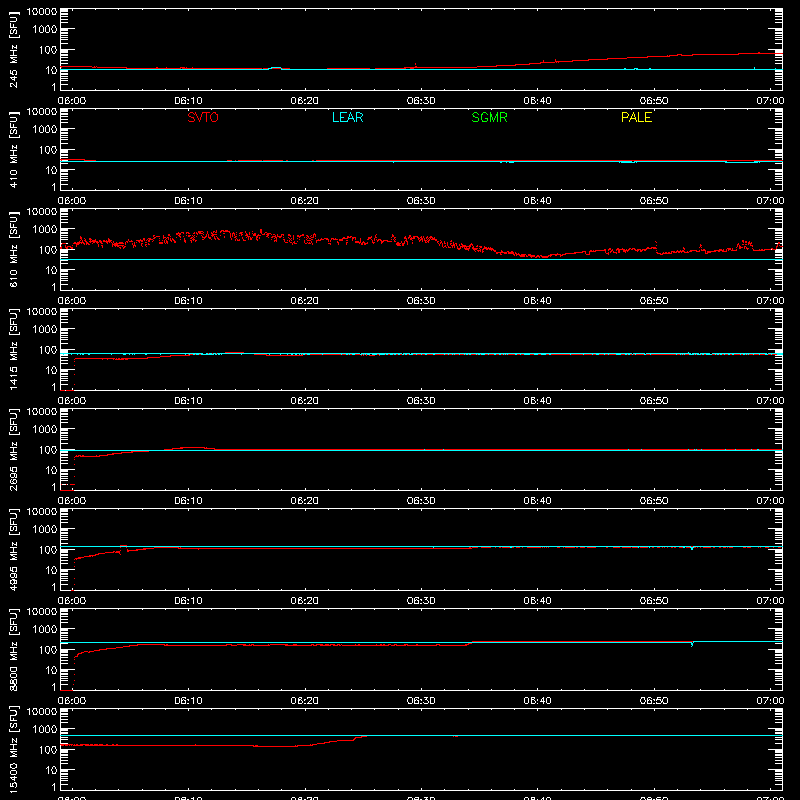Click the 06:30 tick under the 1415 MHz plot
Viewport: 800px width, 800px height.
[x=421, y=401]
